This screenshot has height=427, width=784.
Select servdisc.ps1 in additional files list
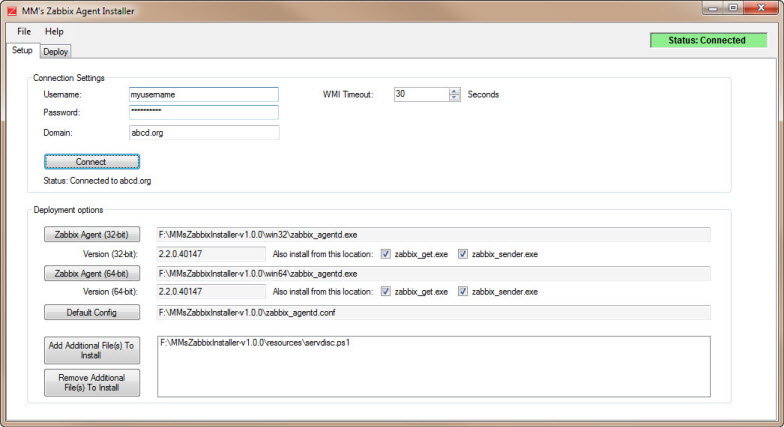coord(255,343)
